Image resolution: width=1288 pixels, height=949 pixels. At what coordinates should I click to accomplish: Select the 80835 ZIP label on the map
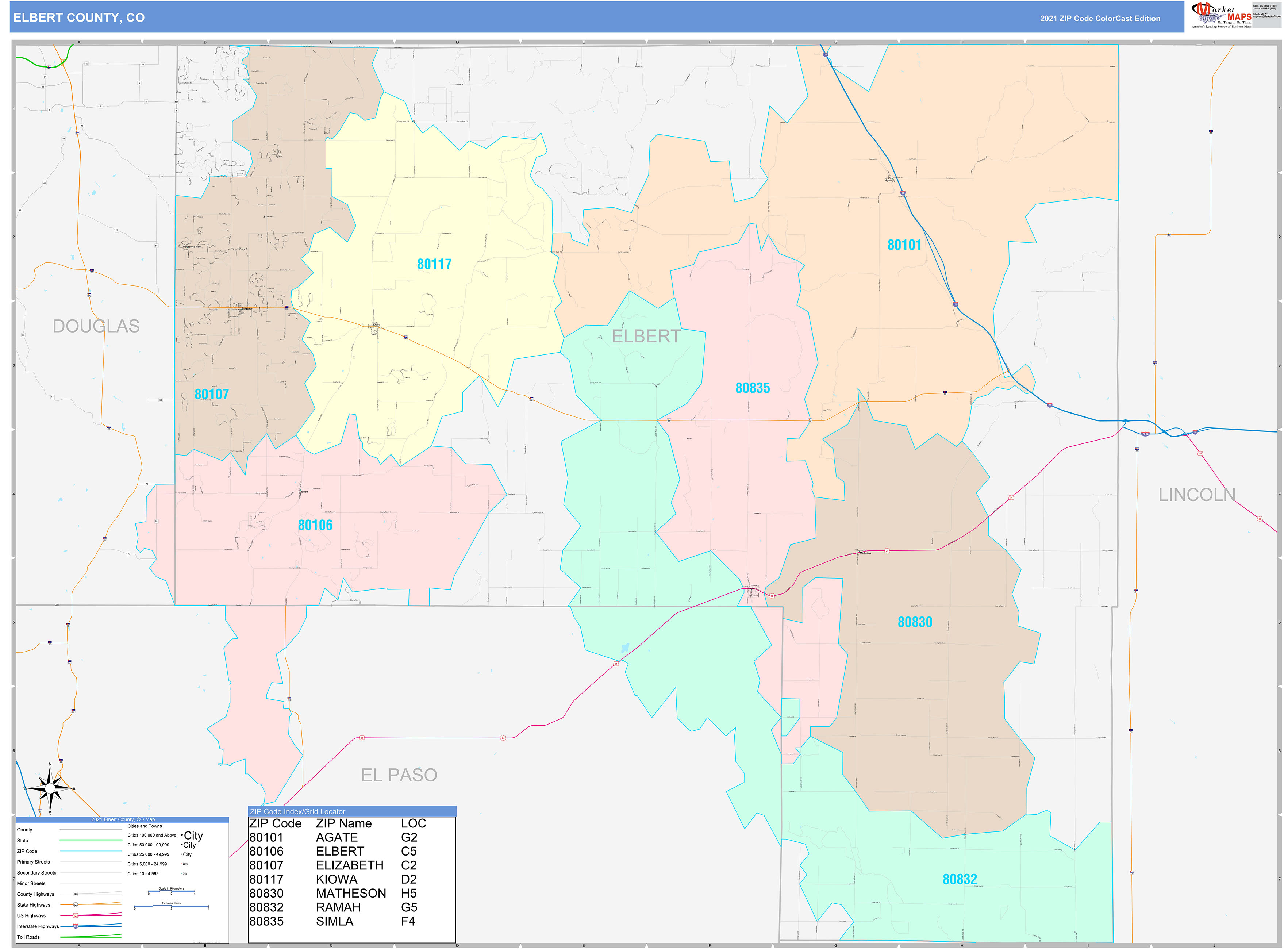(x=752, y=388)
